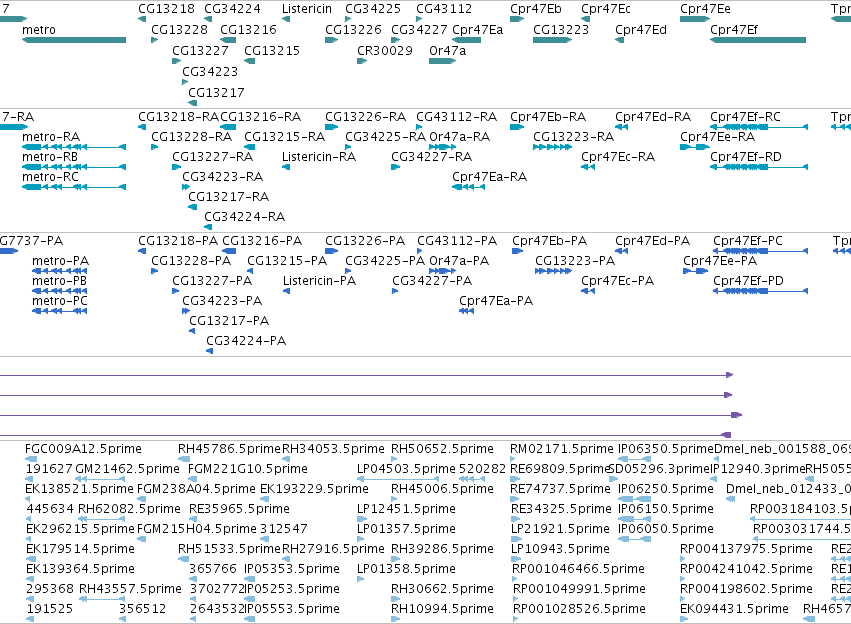Select the RH10994.5prime EST label

tap(442, 609)
